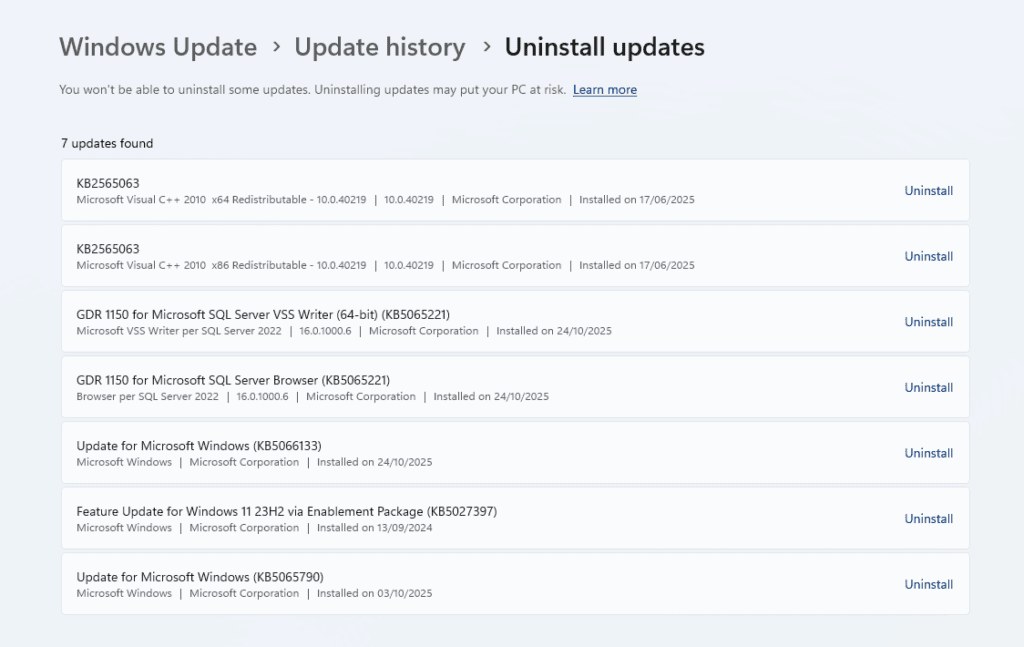Click the chevron after Windows Update breadcrumb
1024x647 pixels.
click(x=276, y=47)
